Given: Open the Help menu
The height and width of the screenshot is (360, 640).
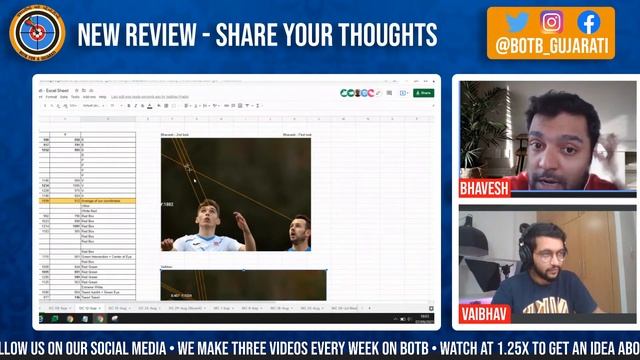Looking at the screenshot, I should coord(102,97).
